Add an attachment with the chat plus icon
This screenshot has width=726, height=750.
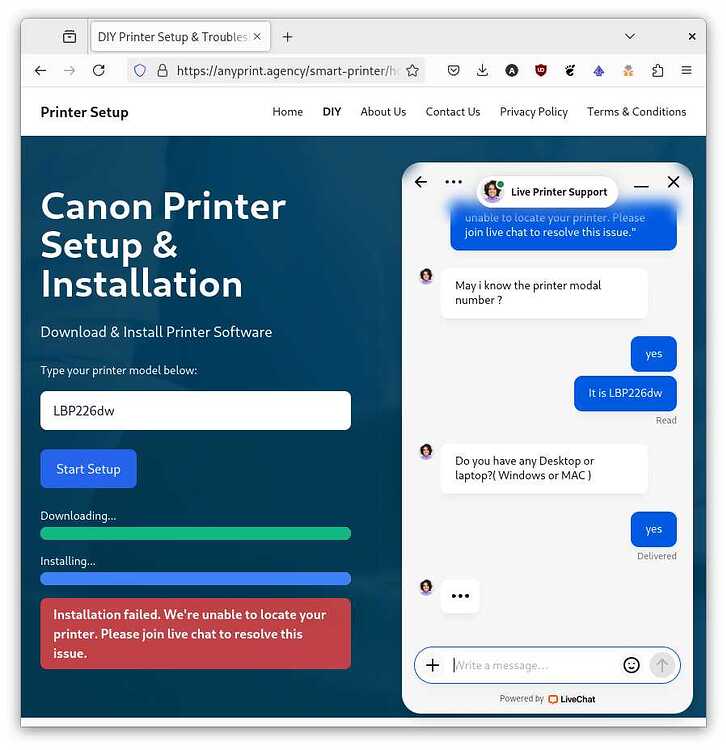[x=432, y=665]
